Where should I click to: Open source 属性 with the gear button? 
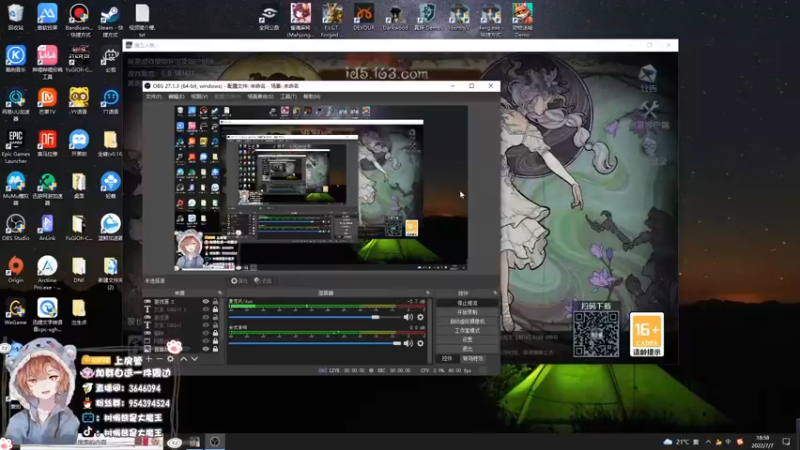(x=239, y=281)
